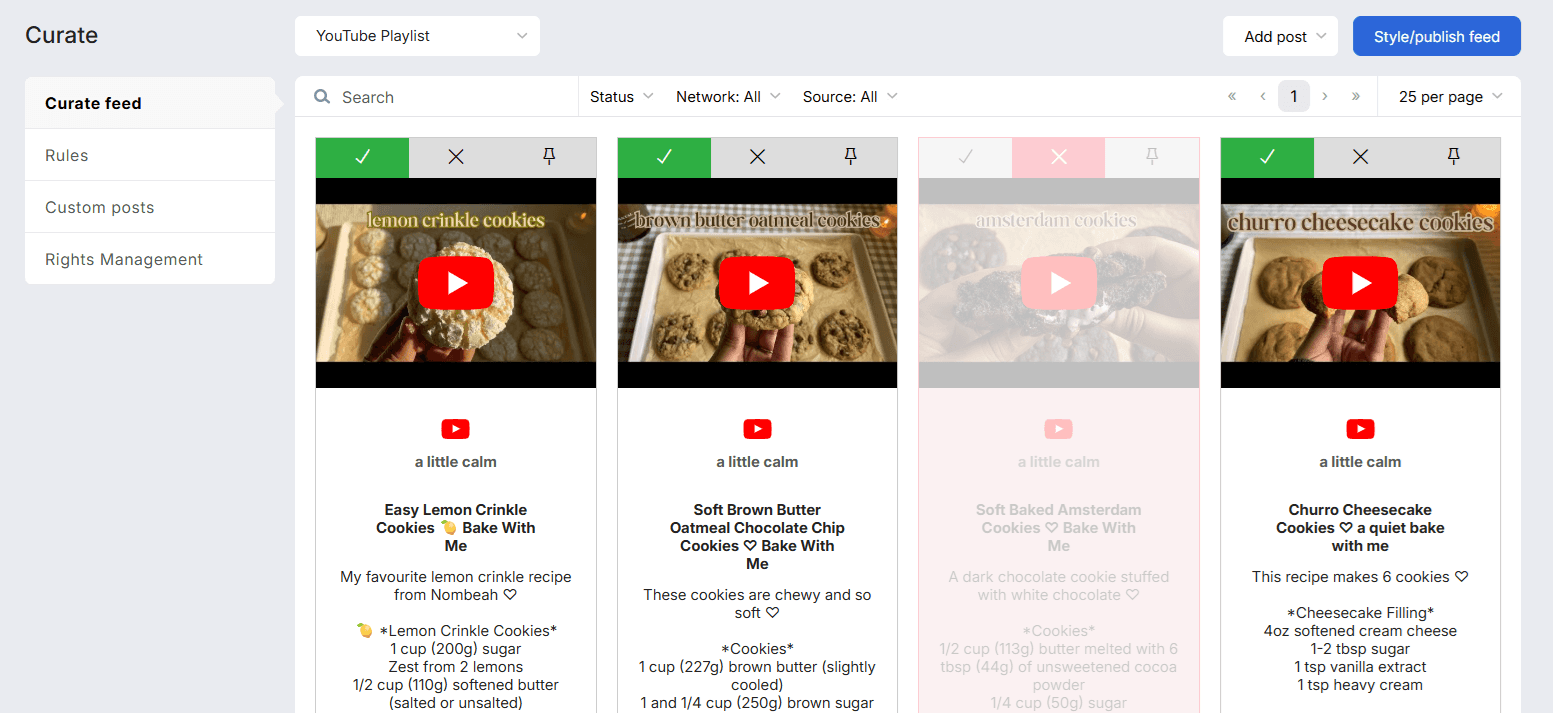Open the 25 per page dropdown
Viewport: 1553px width, 713px height.
pos(1449,96)
